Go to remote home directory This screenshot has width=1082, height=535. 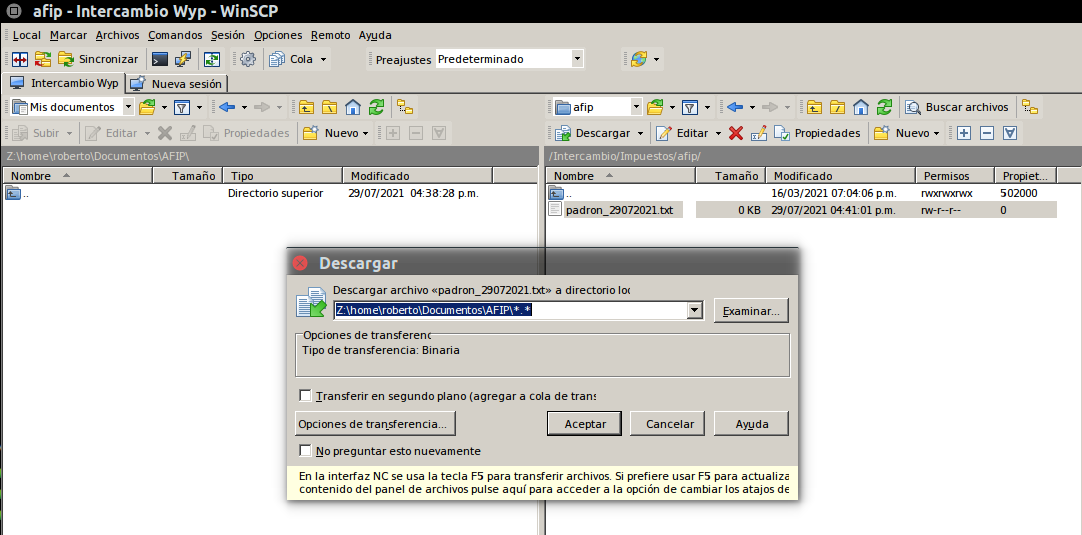click(x=862, y=107)
